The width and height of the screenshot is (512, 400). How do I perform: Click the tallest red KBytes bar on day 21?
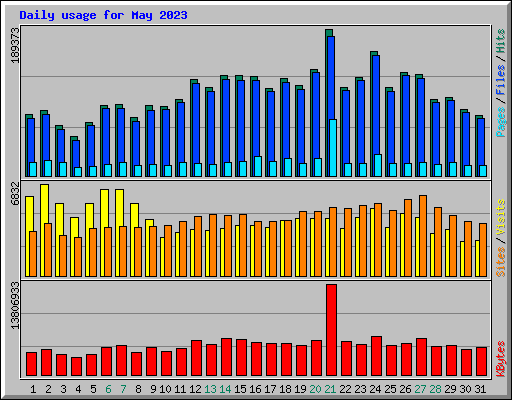pos(331,330)
